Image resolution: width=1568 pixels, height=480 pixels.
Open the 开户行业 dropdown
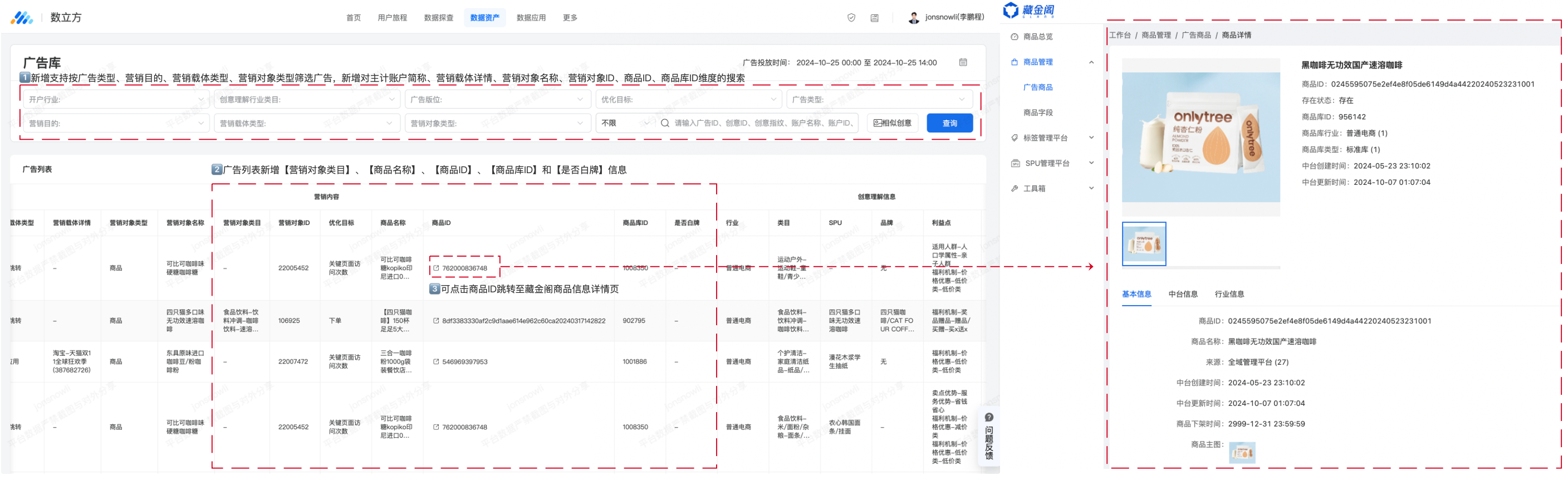(x=115, y=99)
